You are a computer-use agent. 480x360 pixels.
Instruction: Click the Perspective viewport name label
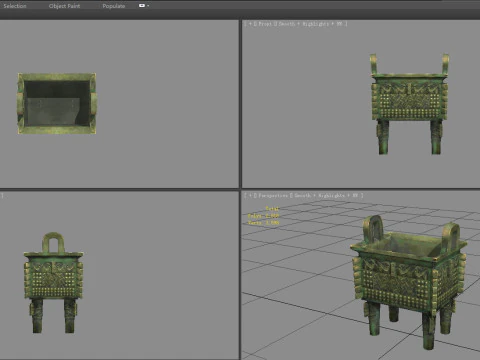(273, 196)
